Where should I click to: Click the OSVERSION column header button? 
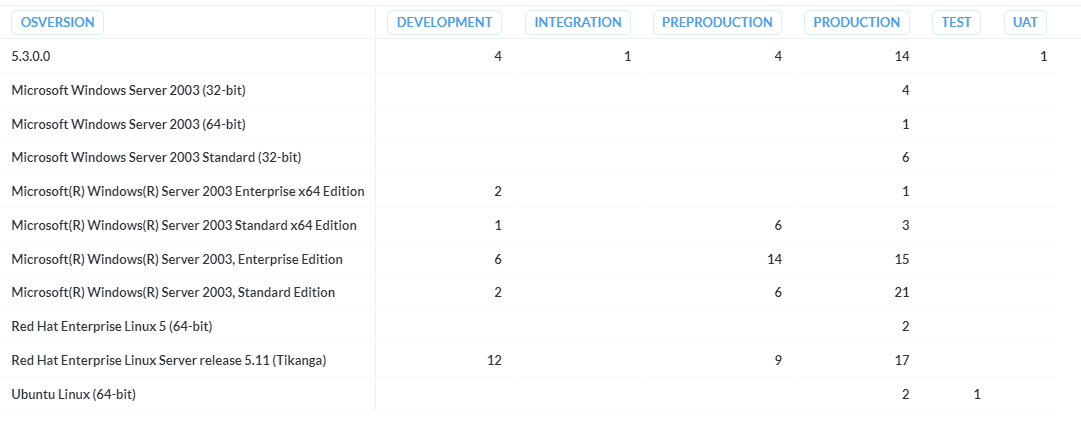[x=57, y=22]
